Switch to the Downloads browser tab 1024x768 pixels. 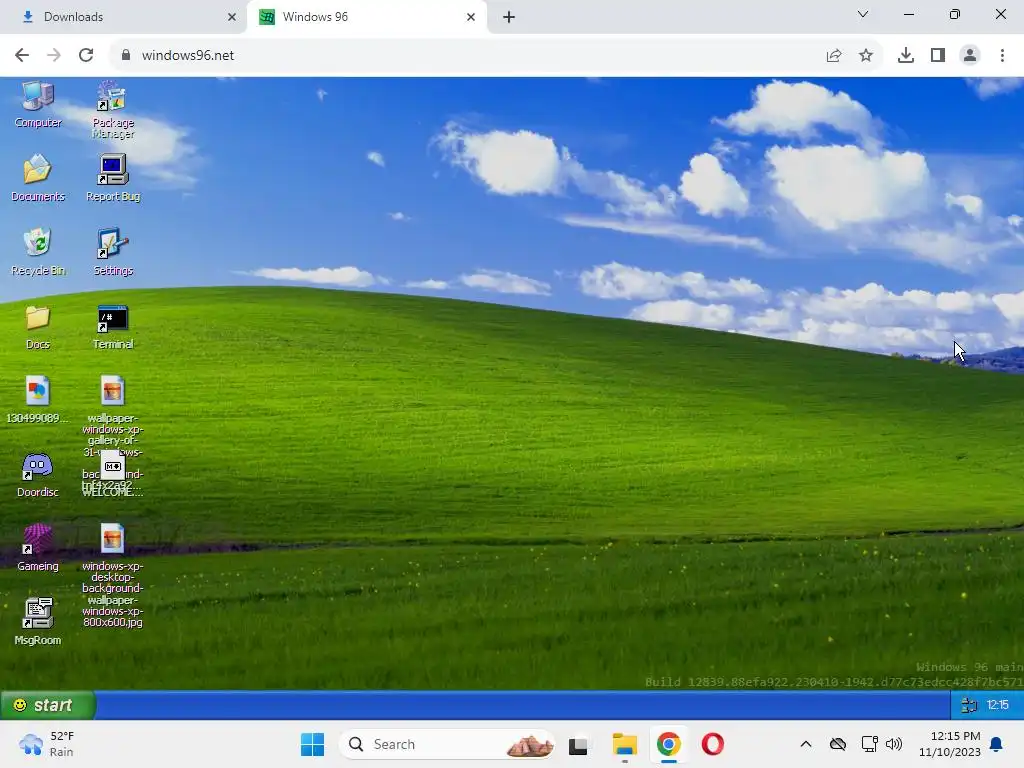(x=123, y=17)
